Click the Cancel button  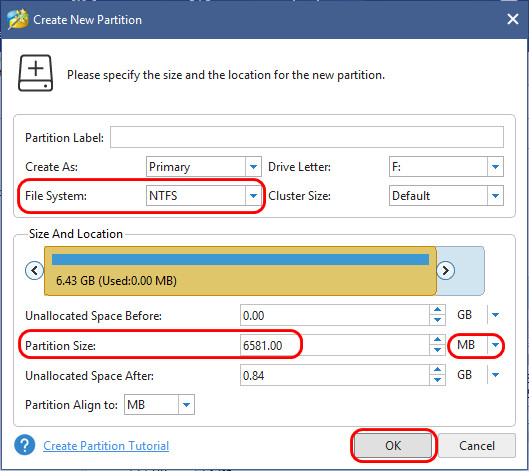[x=477, y=445]
